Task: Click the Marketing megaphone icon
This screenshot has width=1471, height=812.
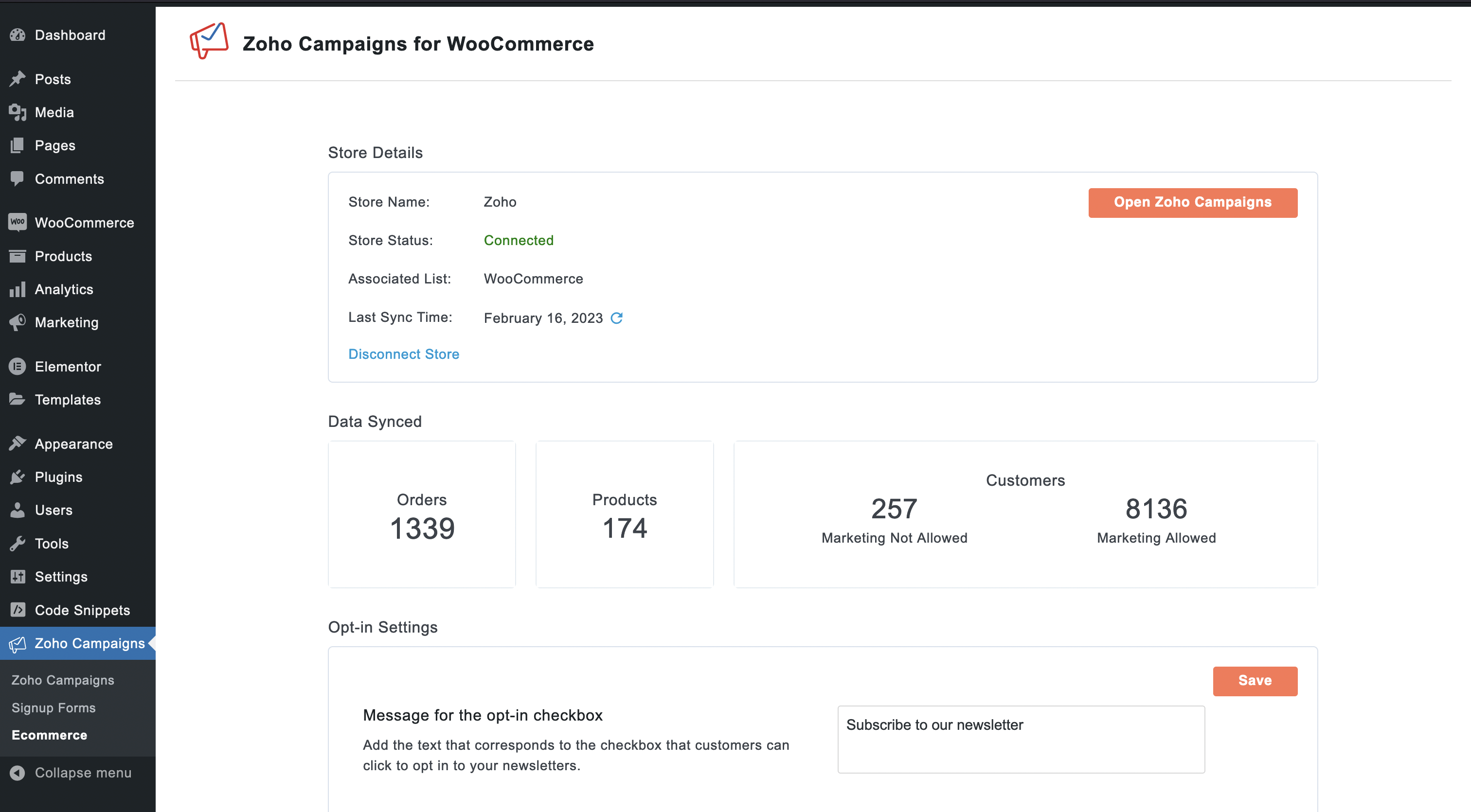Action: (x=18, y=322)
